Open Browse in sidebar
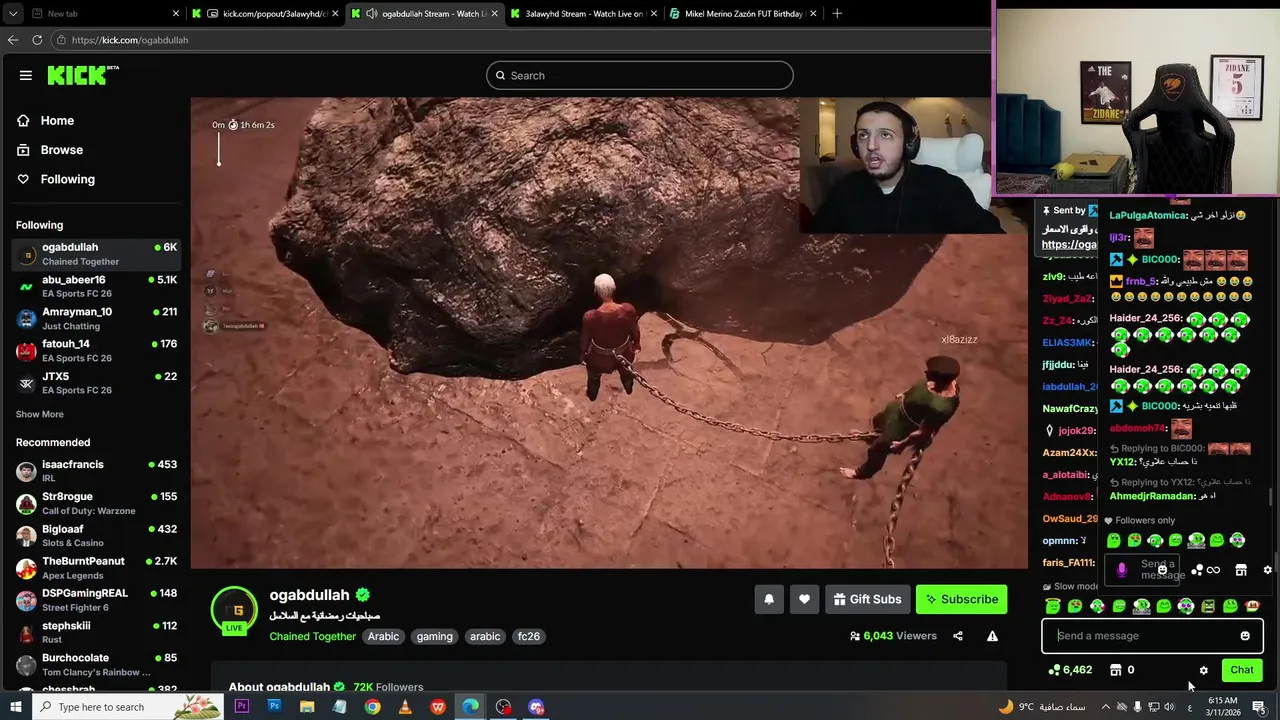This screenshot has width=1280, height=720. point(61,150)
